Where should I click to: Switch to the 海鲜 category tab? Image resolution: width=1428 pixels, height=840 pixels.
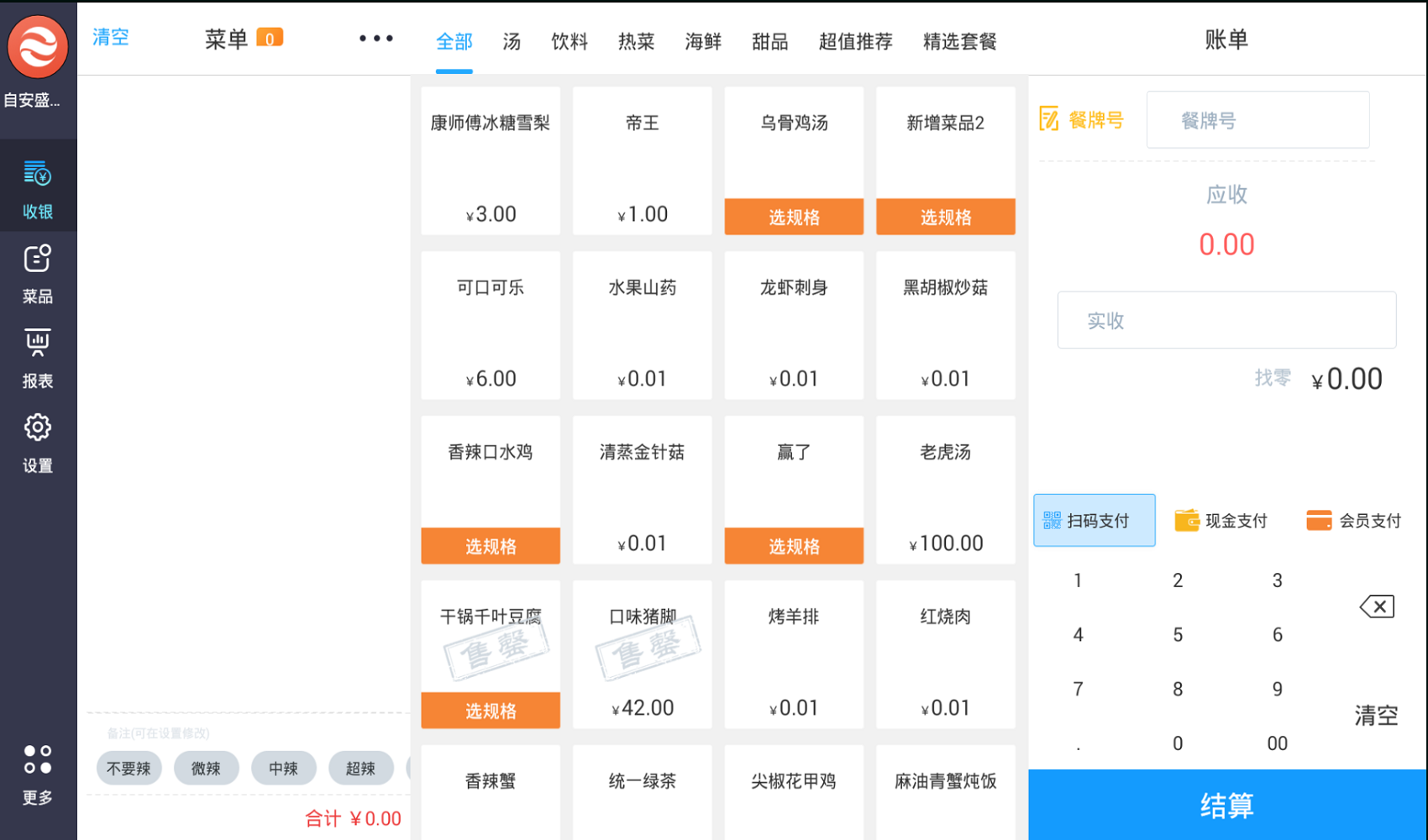pyautogui.click(x=703, y=41)
